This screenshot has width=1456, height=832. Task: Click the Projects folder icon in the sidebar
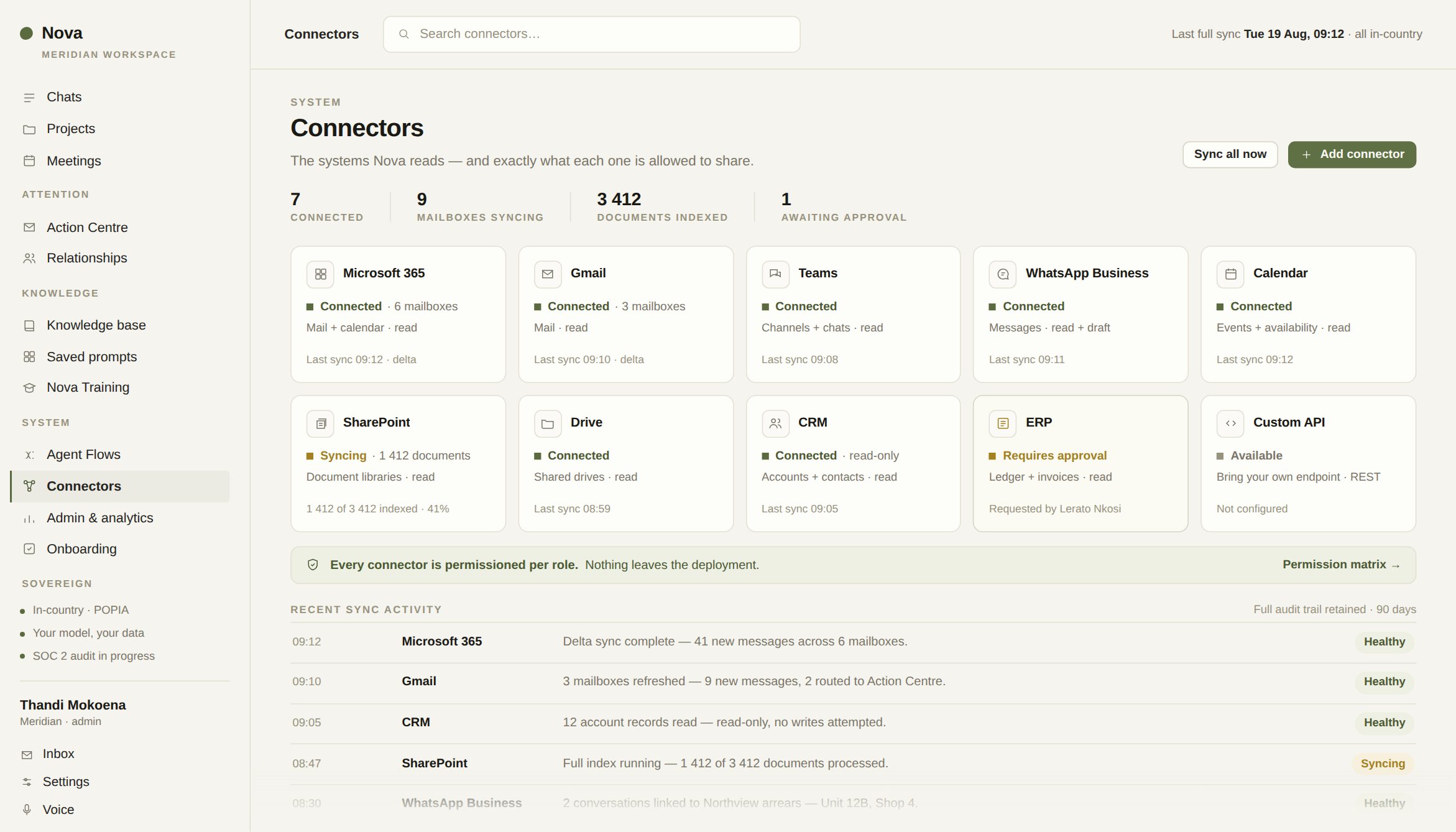(29, 129)
